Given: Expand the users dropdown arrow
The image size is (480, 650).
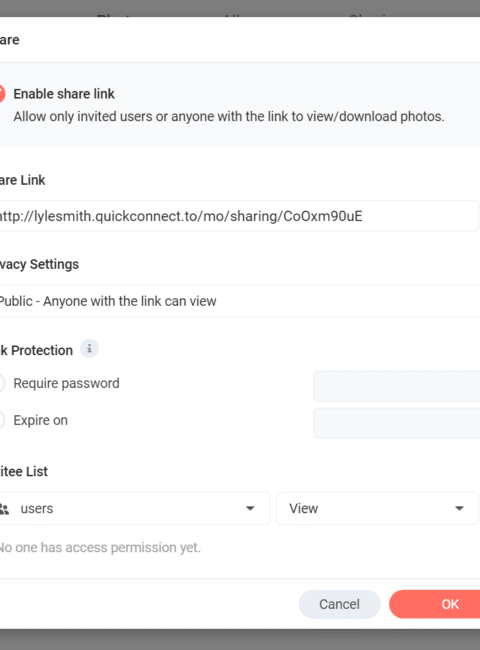Looking at the screenshot, I should tap(250, 509).
